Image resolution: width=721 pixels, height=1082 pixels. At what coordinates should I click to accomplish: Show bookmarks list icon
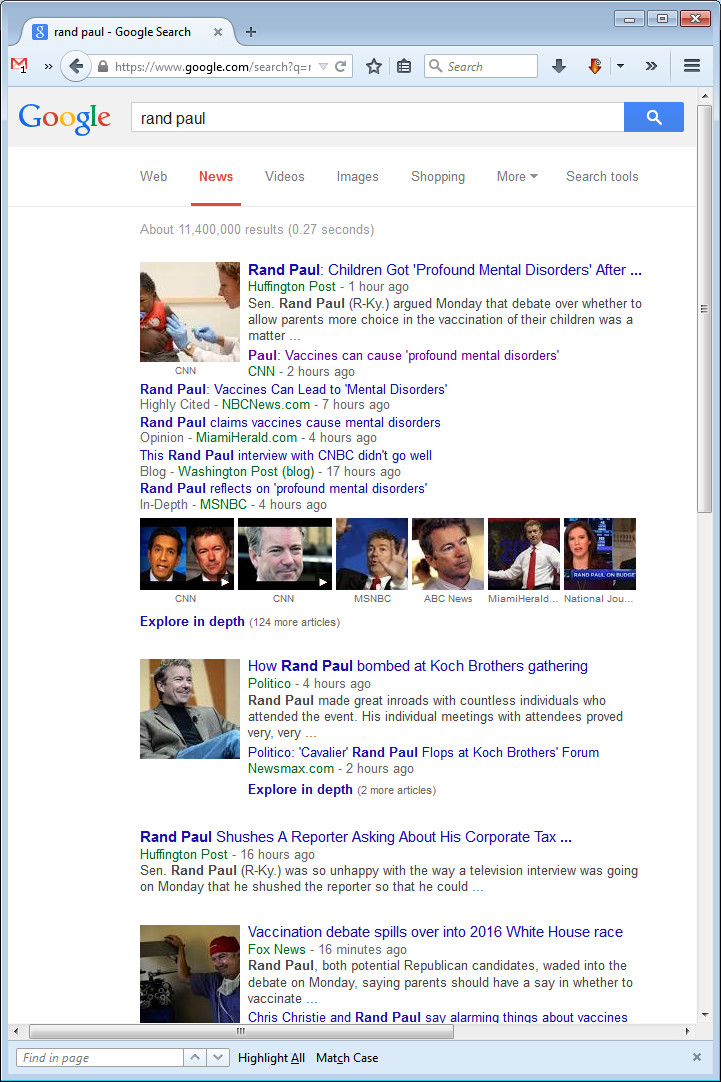tap(404, 66)
